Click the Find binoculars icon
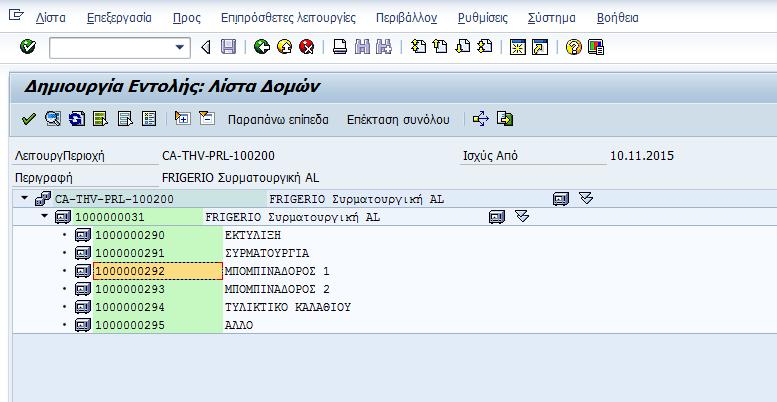The width and height of the screenshot is (777, 402). pos(362,47)
